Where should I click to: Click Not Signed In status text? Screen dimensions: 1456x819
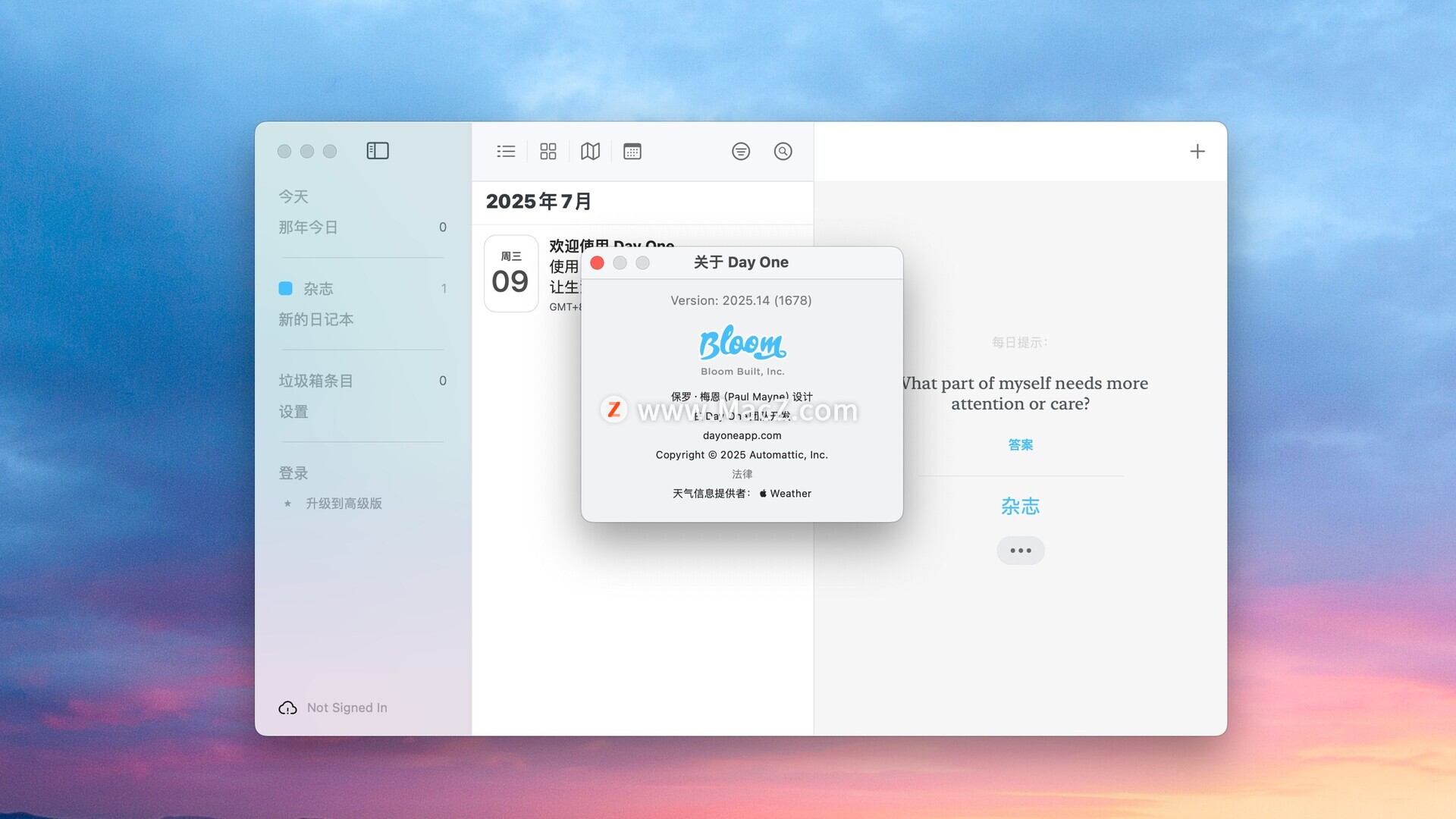pos(347,708)
